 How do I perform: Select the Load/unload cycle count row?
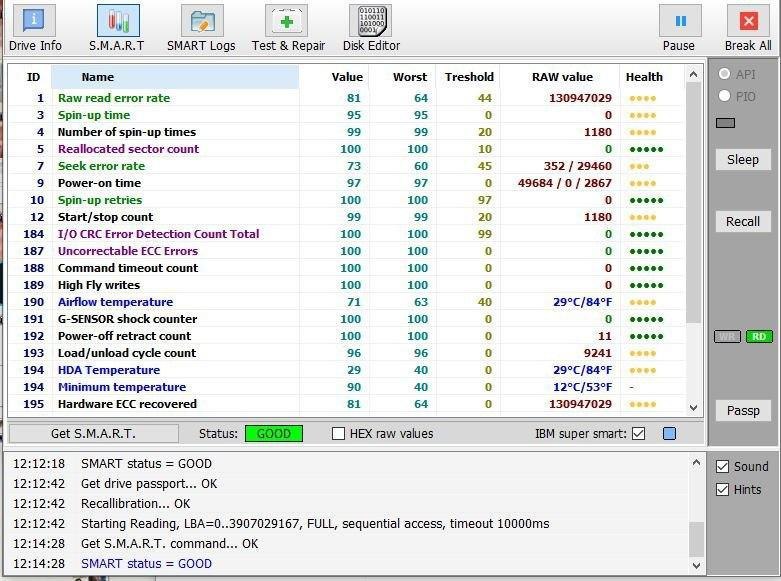pyautogui.click(x=346, y=353)
